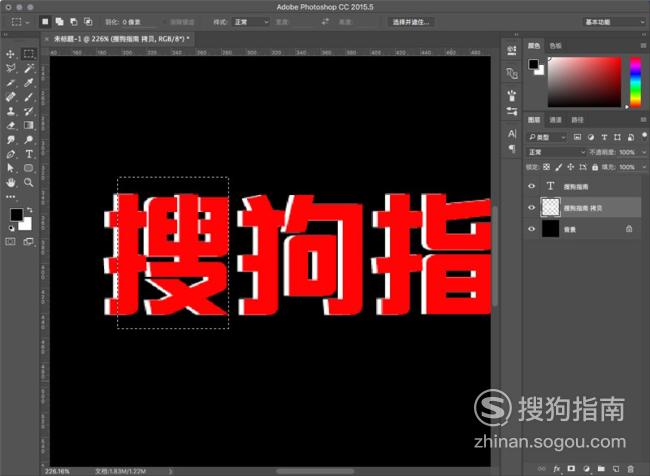
Task: Switch to the Color panel tab
Action: pos(534,46)
